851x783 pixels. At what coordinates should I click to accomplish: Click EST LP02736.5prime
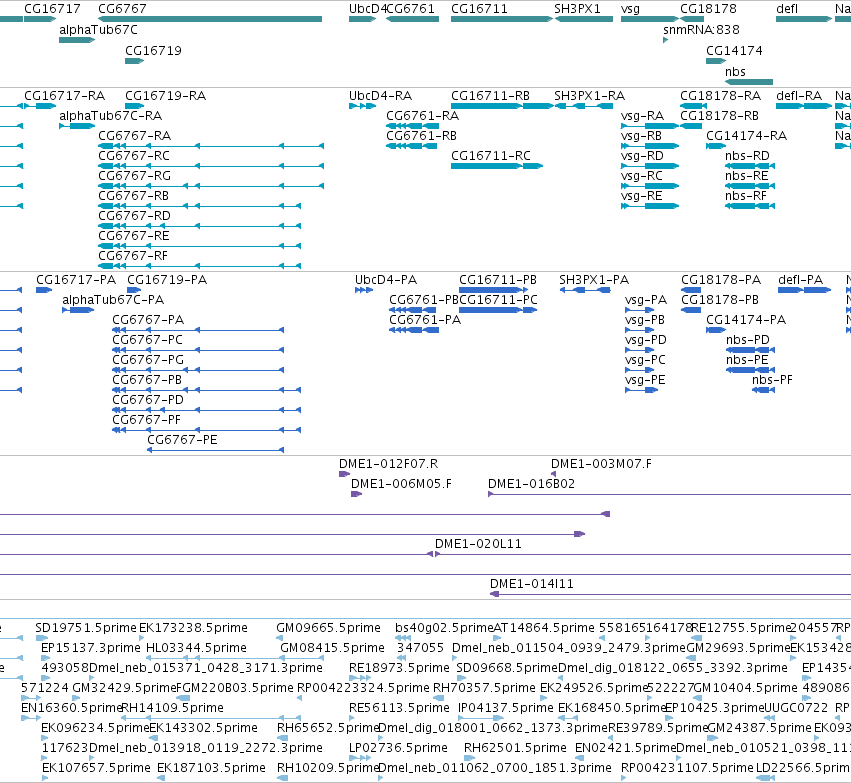pos(398,748)
